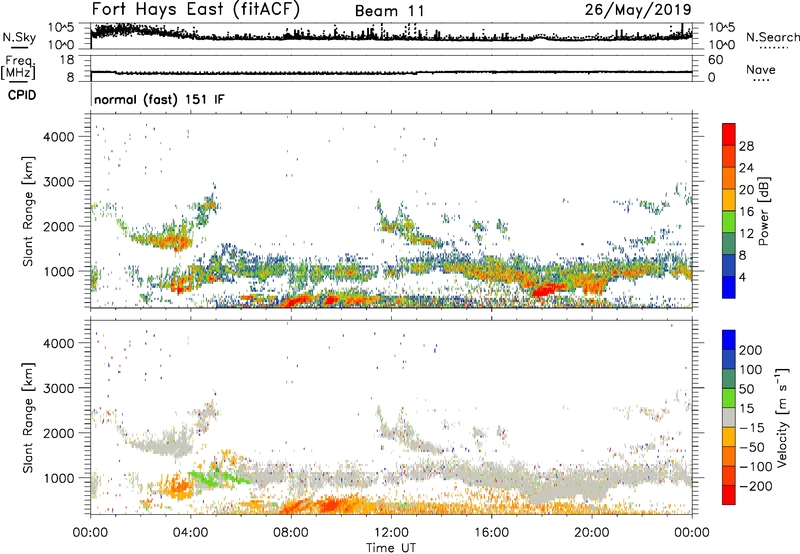Click the frequency trace line in the Freq panel
This screenshot has width=800, height=554.
(x=391, y=72)
